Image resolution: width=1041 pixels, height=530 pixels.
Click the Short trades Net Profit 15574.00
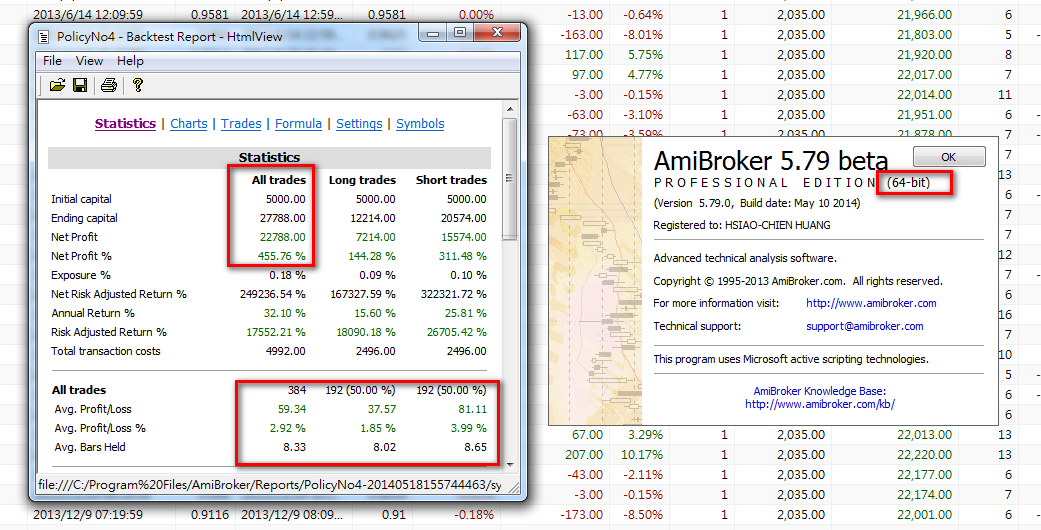click(x=463, y=237)
